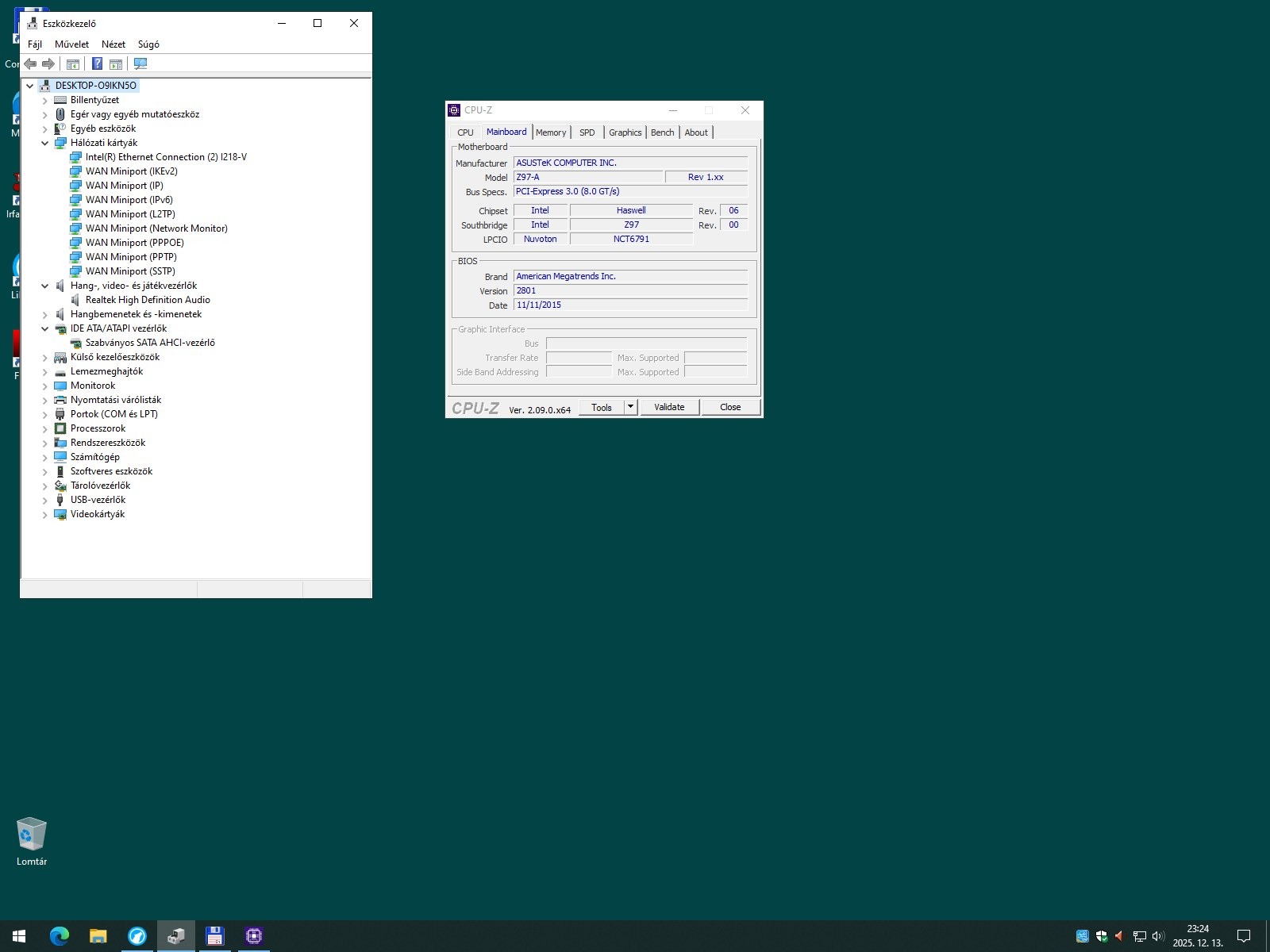Expand the Lemezmeghajtók category
Viewport: 1270px width, 952px height.
click(x=45, y=371)
